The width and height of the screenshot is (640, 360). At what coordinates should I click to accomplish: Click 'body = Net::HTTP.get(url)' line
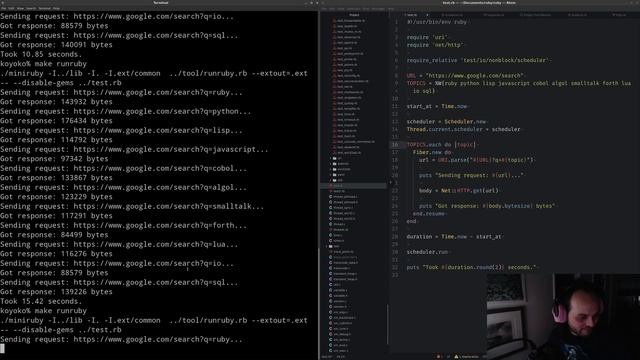click(x=459, y=191)
